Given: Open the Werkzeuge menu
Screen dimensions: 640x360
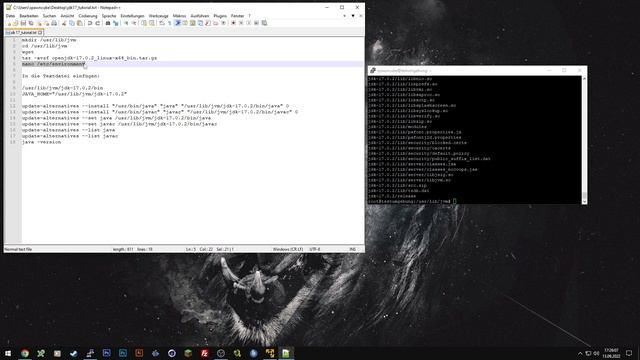Looking at the screenshot, I should click(x=158, y=16).
